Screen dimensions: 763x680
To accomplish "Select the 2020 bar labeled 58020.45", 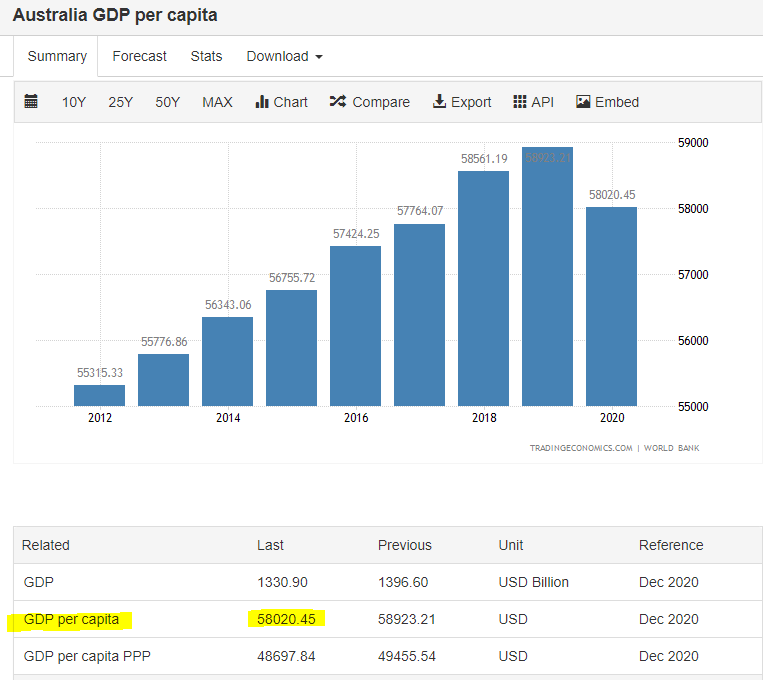I will point(611,307).
